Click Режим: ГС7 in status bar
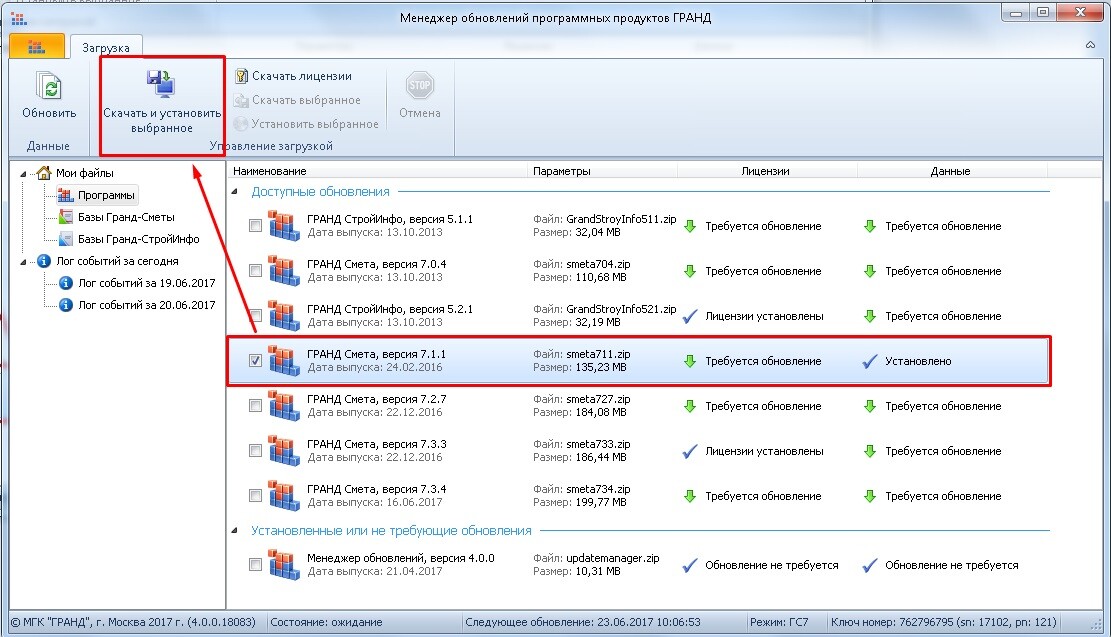Screen dimensions: 1111x637 [779, 622]
